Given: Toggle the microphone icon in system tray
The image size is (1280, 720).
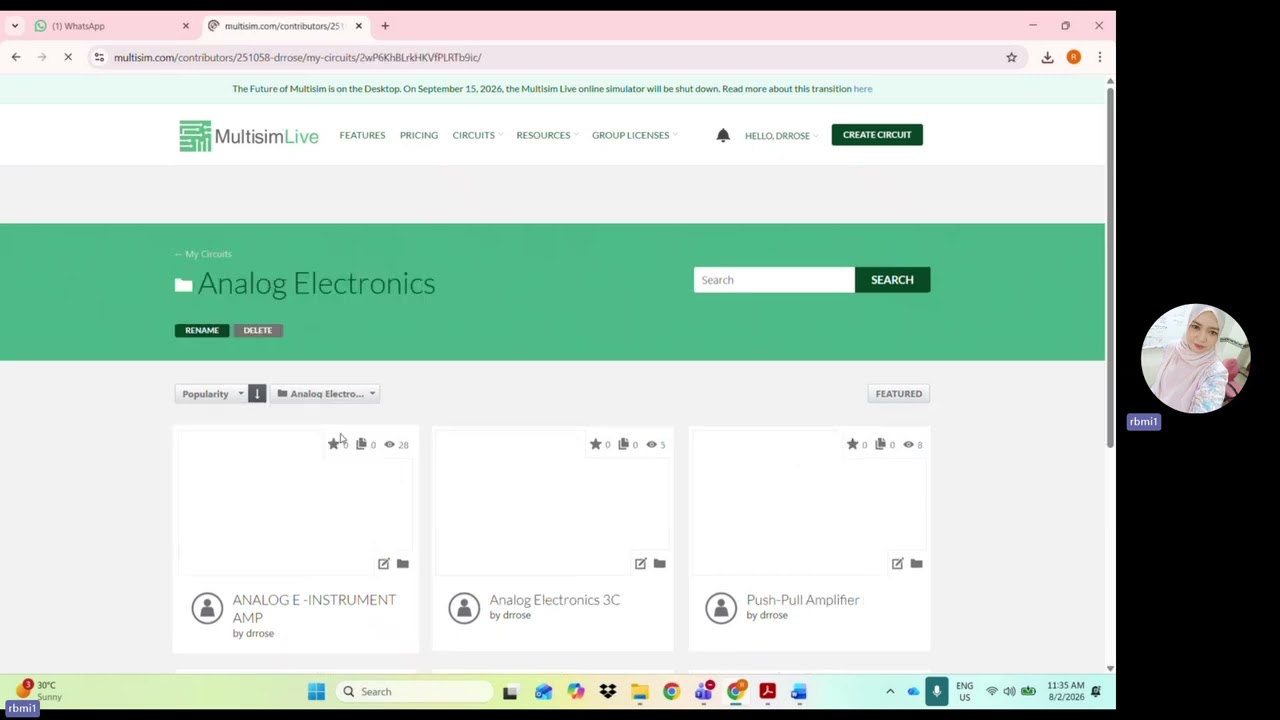Looking at the screenshot, I should (x=937, y=691).
